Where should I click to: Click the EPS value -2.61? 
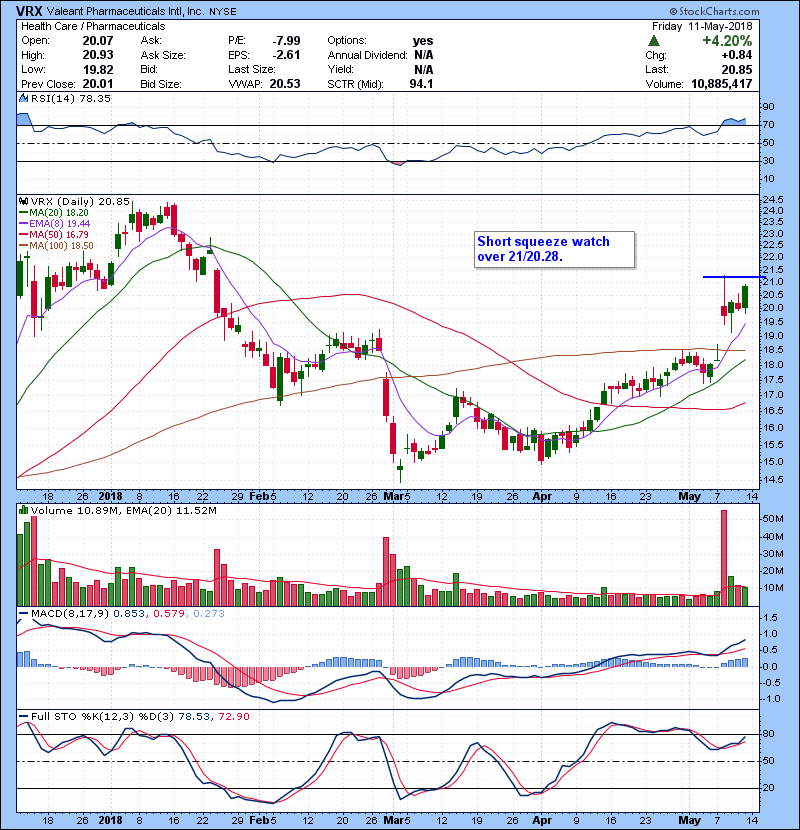click(x=286, y=55)
